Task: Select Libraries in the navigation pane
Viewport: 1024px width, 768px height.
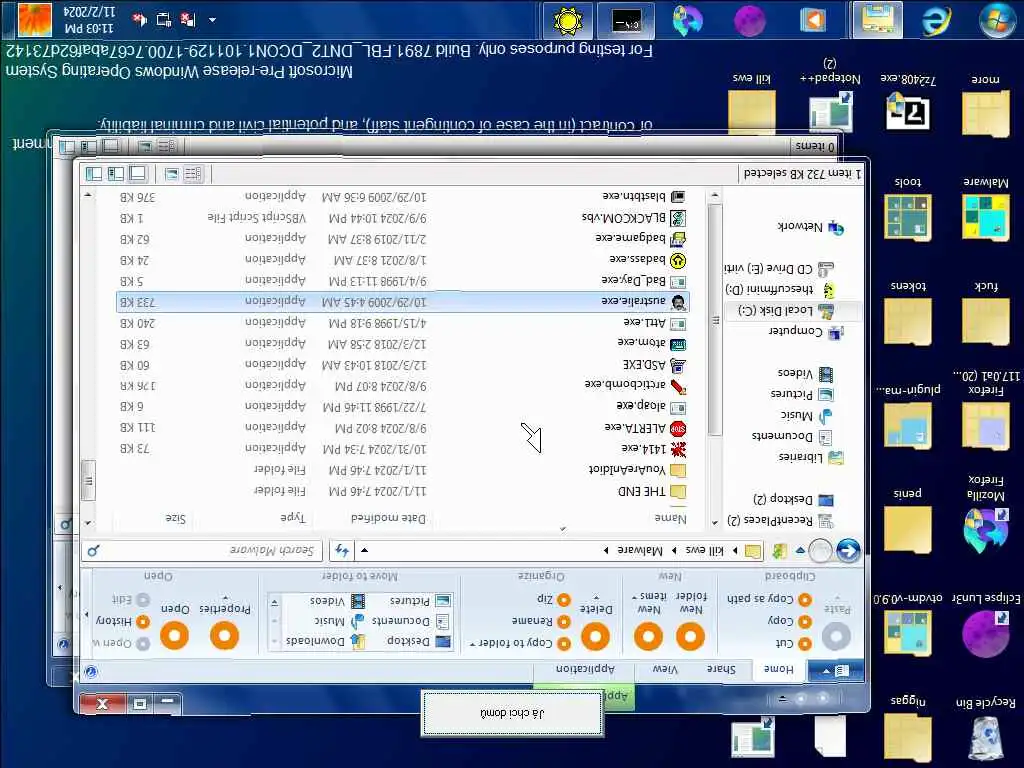Action: (x=810, y=457)
